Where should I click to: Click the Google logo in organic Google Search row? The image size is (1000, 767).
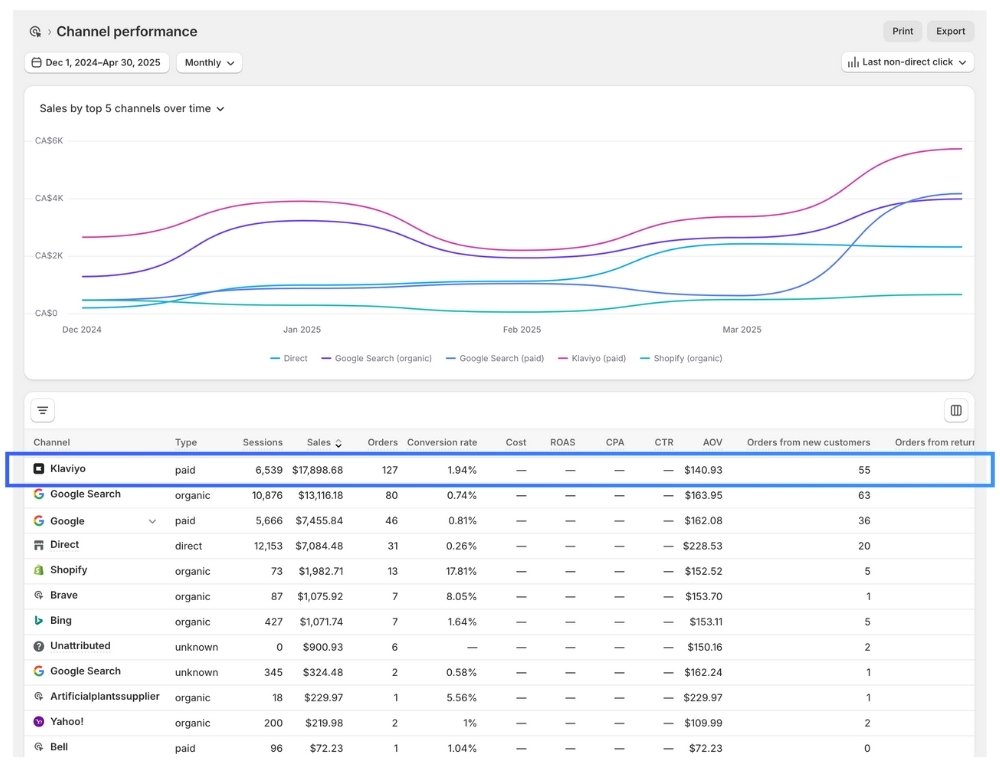[x=39, y=494]
